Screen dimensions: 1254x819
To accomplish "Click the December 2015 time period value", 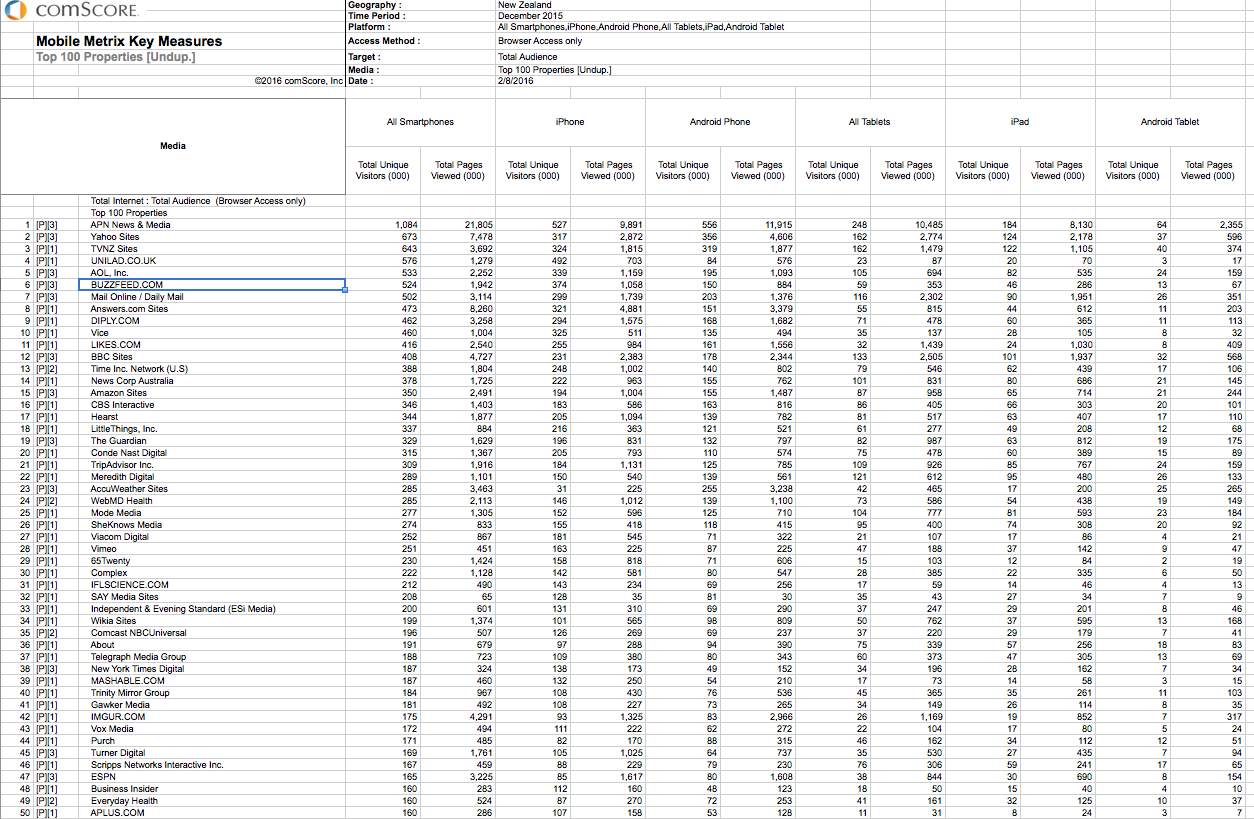I will coord(532,16).
